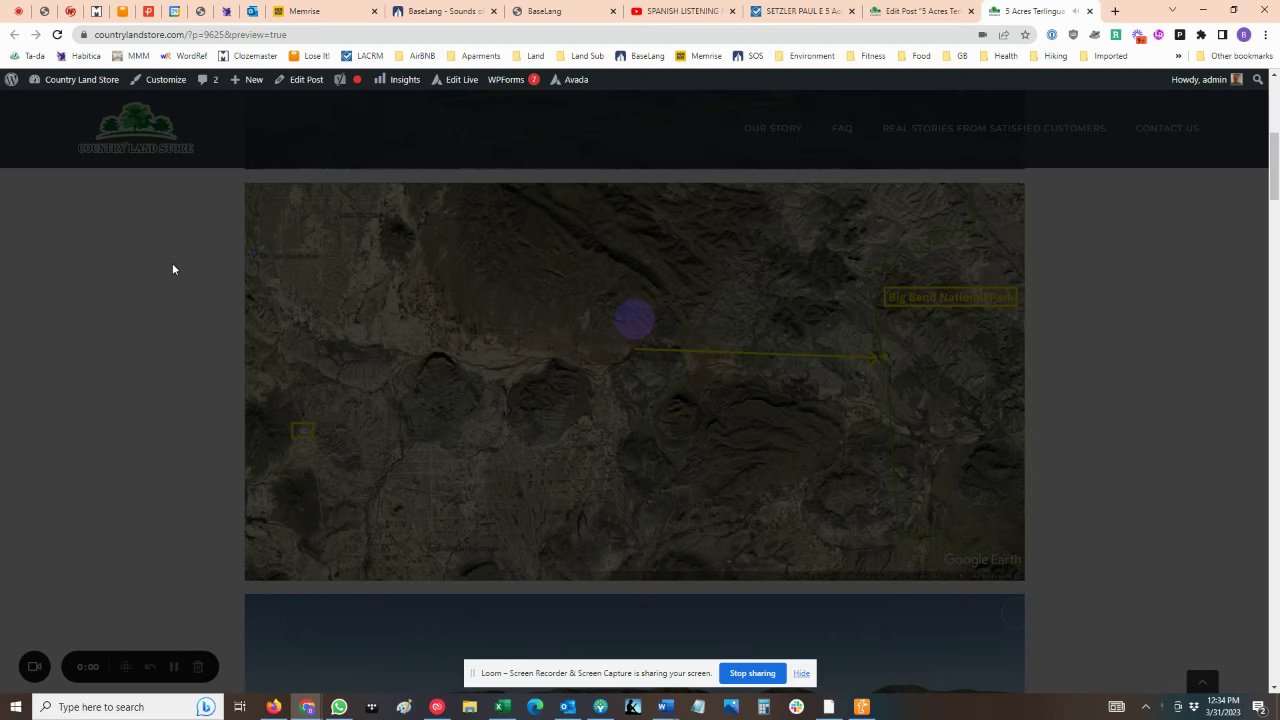Click the taskbar search box
The height and width of the screenshot is (720, 1280).
tap(127, 707)
